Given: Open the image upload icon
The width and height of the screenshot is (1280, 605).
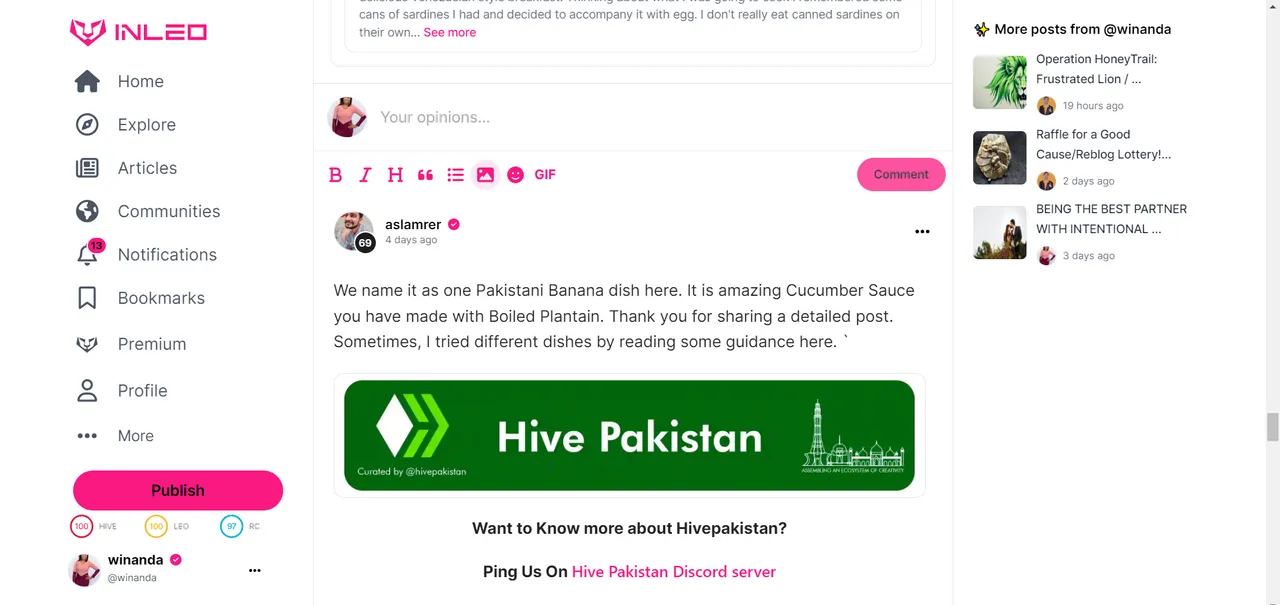Looking at the screenshot, I should (x=485, y=175).
